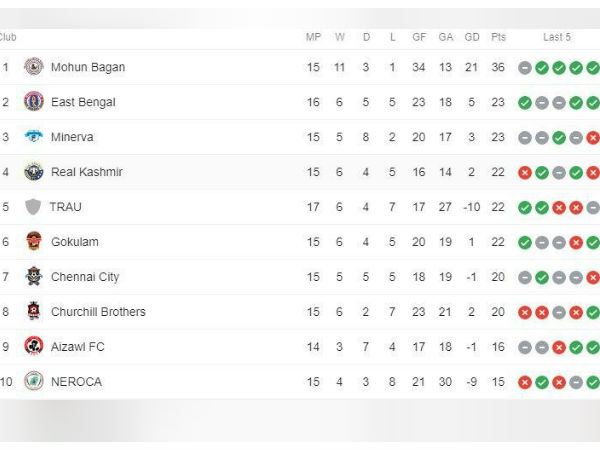The image size is (600, 450).
Task: Click East Bengal's first green win result icon
Action: coord(525,103)
